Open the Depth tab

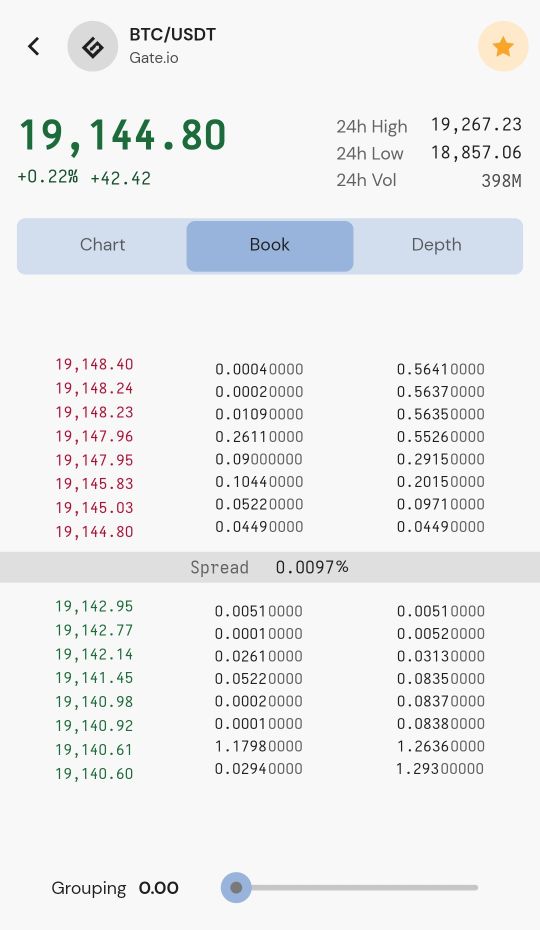tap(437, 245)
